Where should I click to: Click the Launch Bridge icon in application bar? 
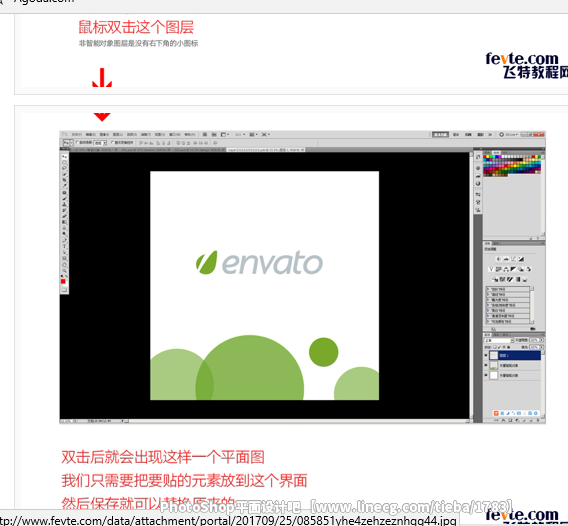(x=205, y=134)
